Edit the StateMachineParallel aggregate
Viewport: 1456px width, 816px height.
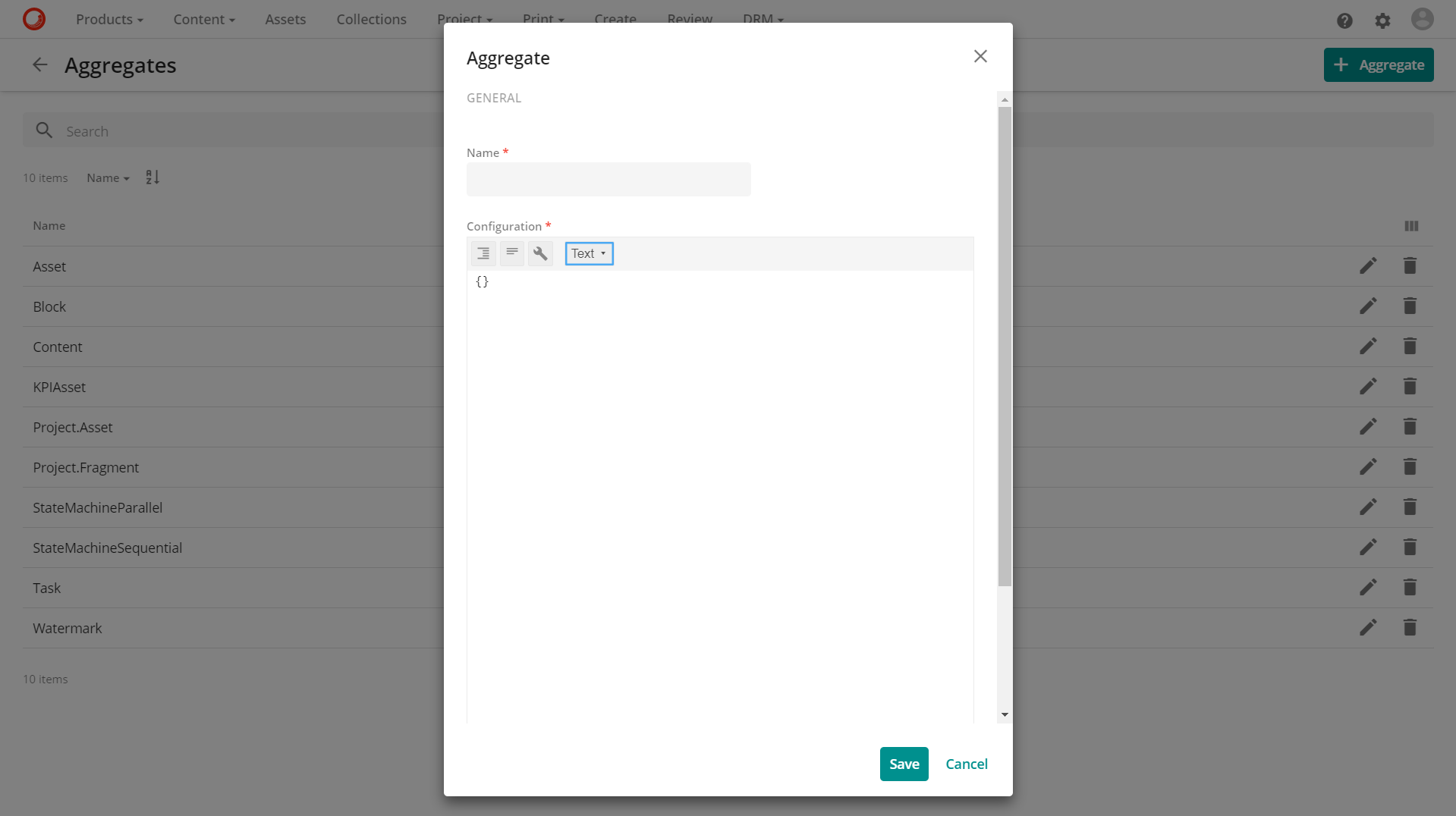tap(1368, 507)
